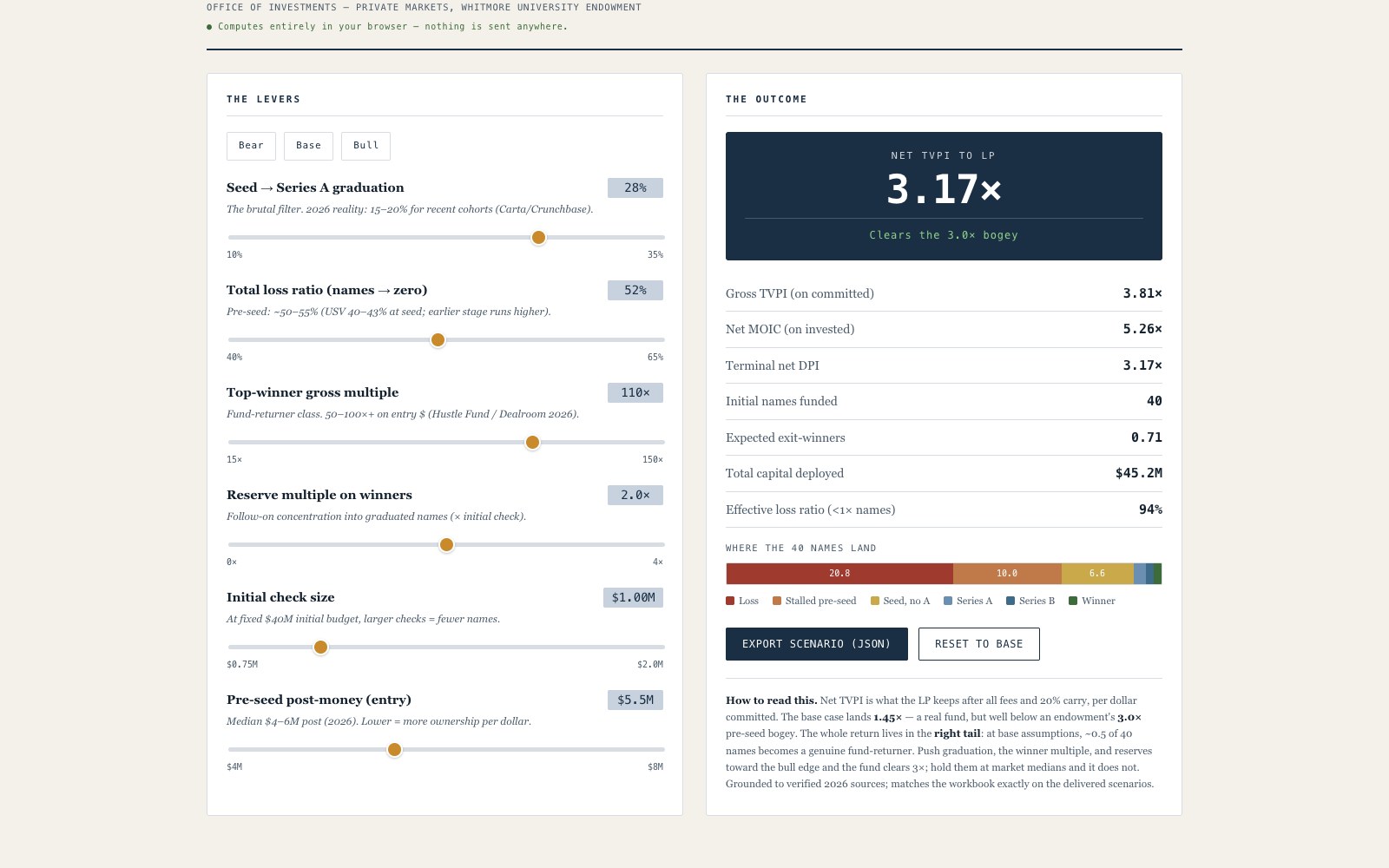The width and height of the screenshot is (1389, 868).
Task: Click Reset to Base button
Action: 979,644
